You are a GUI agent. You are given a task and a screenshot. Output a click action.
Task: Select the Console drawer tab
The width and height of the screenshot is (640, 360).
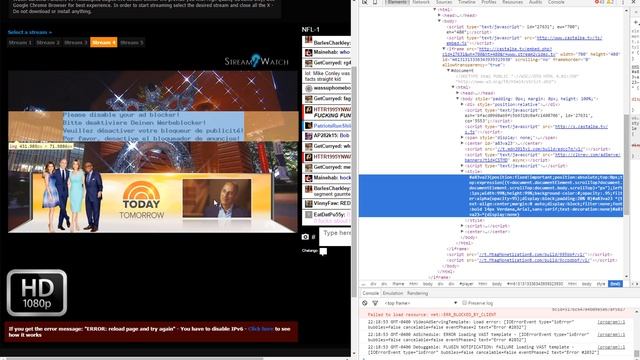[371, 293]
